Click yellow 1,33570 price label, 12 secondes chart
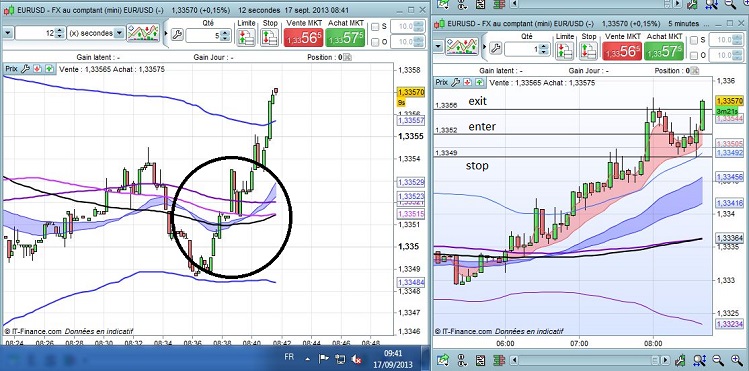 (410, 92)
